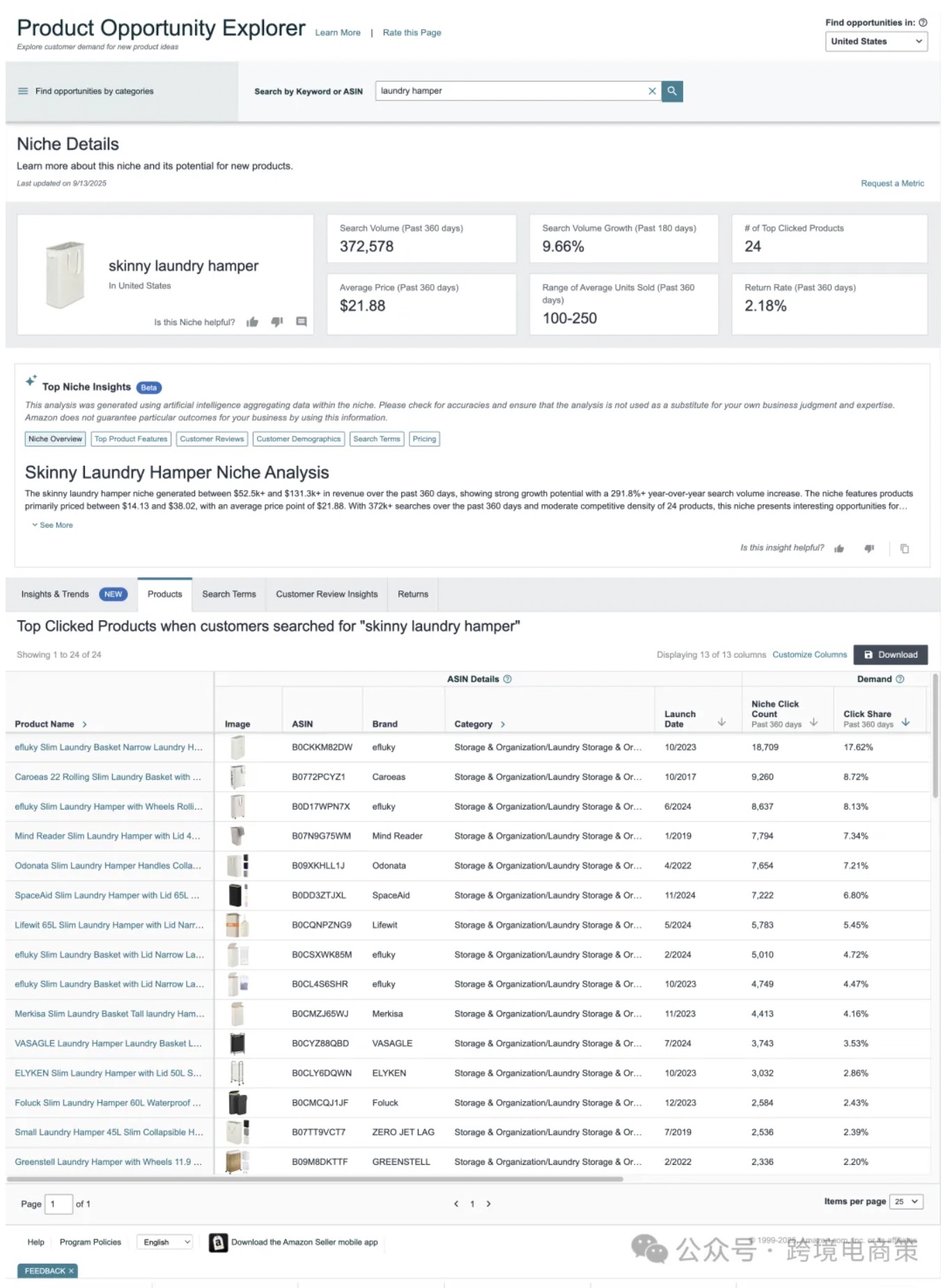Click the Learn More link

click(338, 33)
